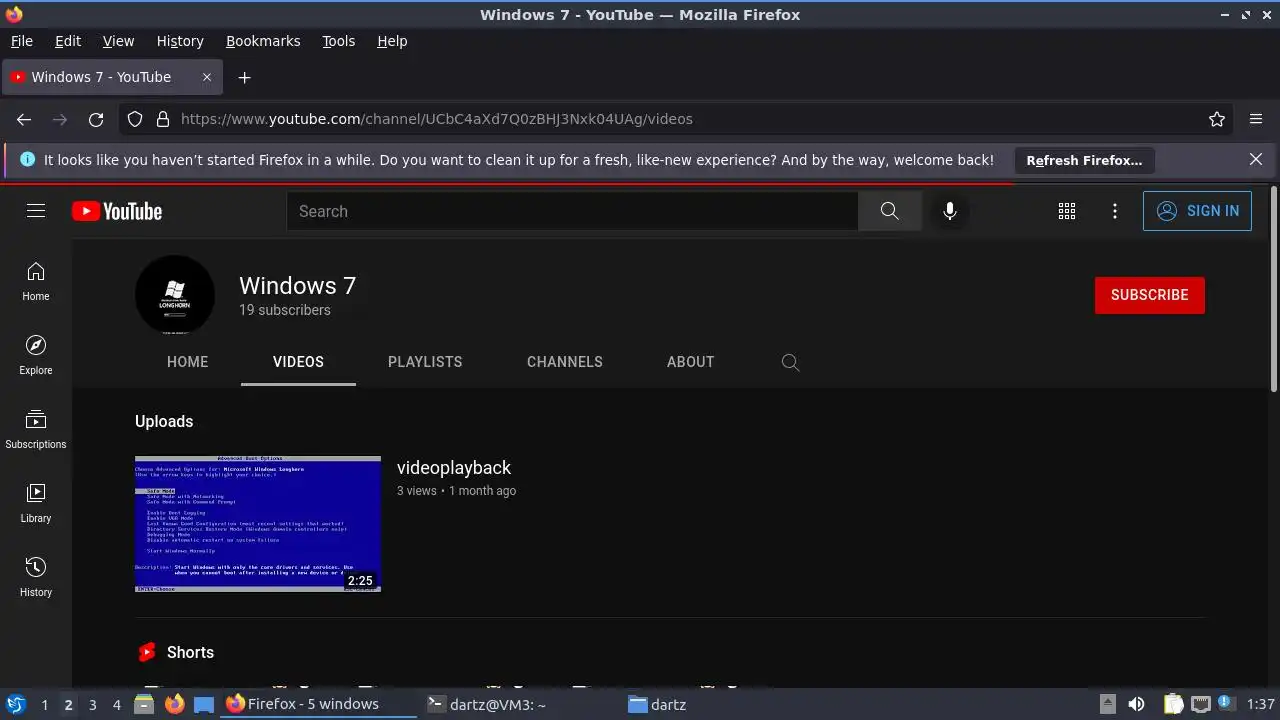Click the Uploads section heading

(164, 421)
